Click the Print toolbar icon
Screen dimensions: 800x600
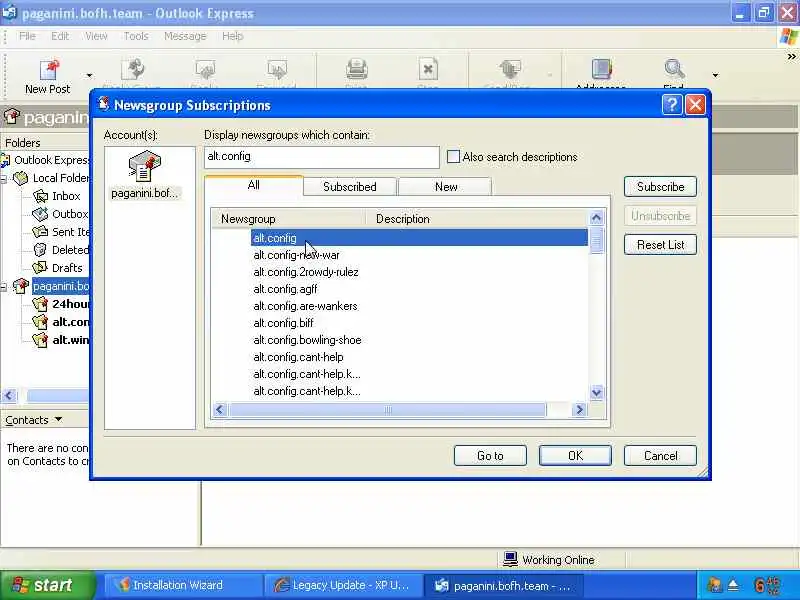(x=356, y=69)
